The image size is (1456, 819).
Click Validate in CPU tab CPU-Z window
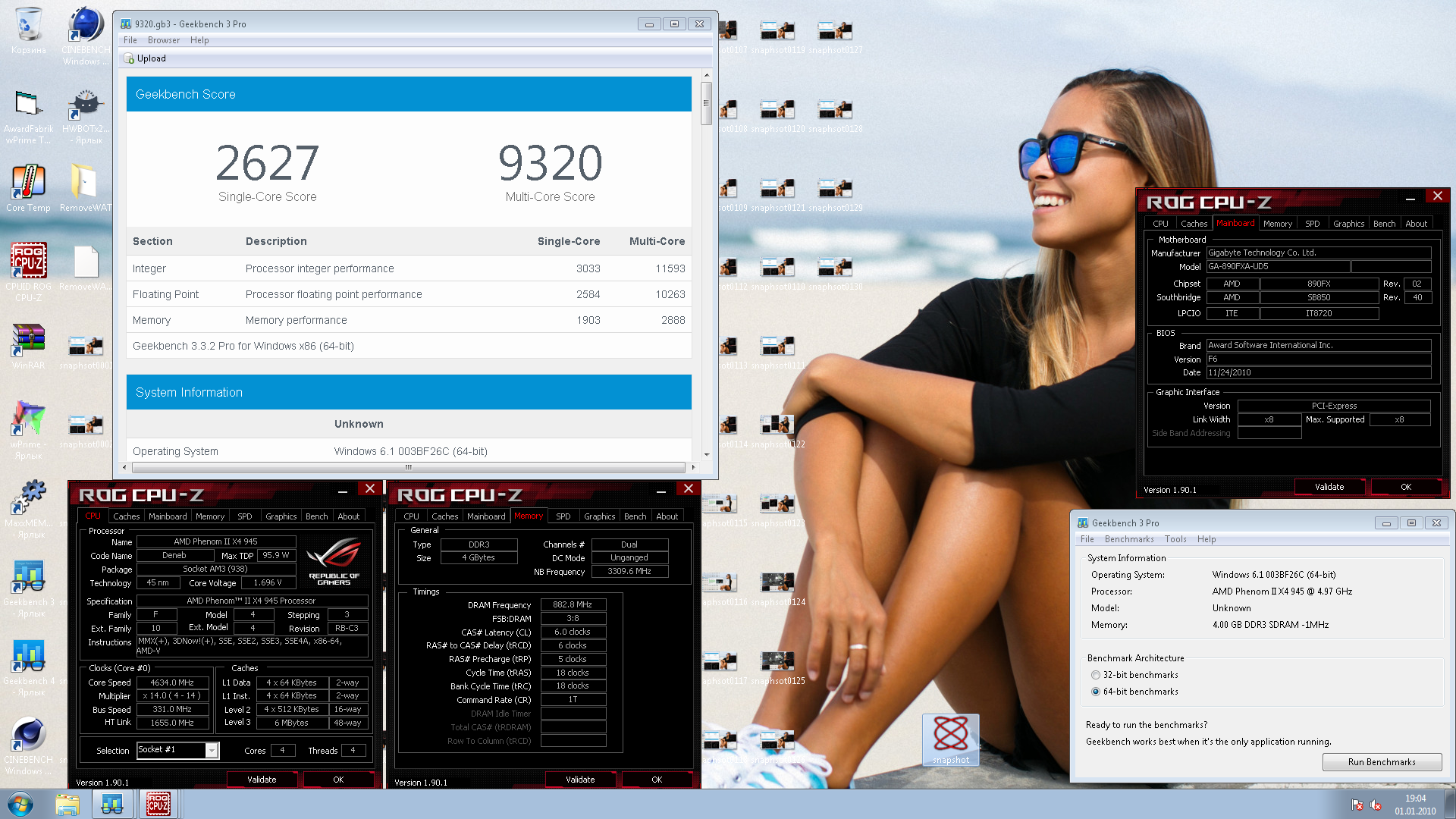point(262,780)
